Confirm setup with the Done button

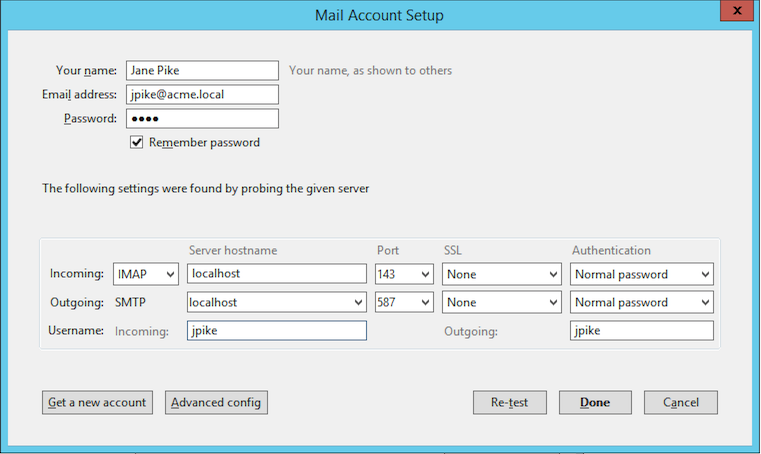594,402
